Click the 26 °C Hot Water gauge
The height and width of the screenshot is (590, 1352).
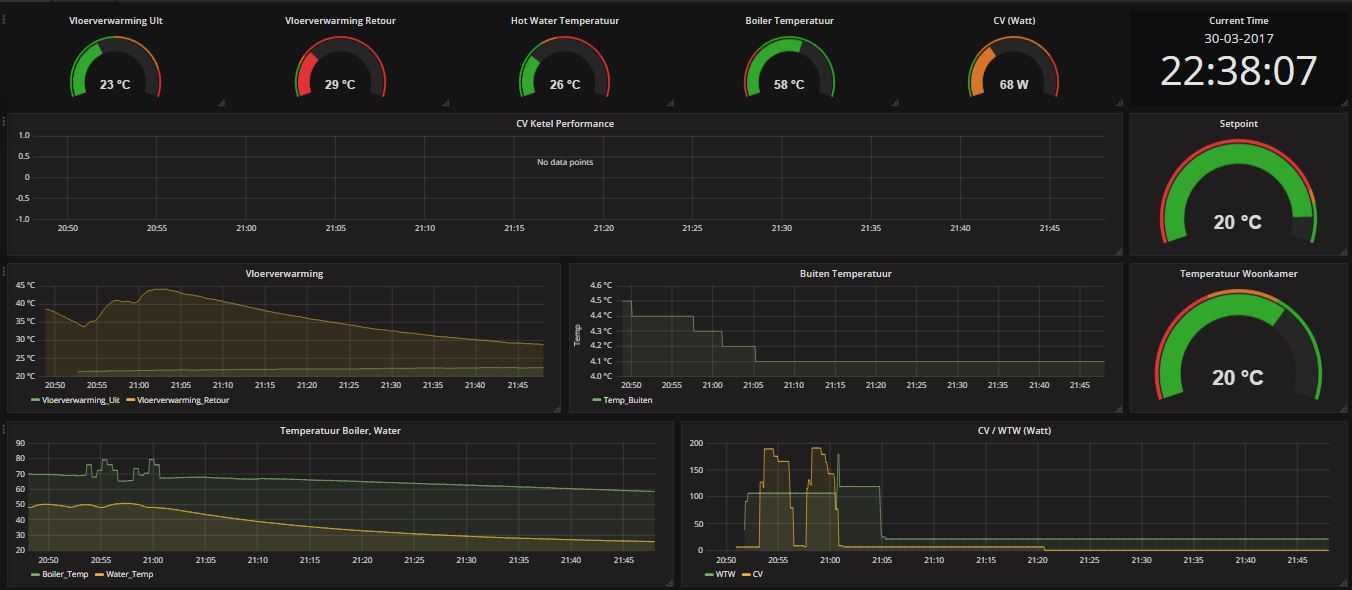565,68
